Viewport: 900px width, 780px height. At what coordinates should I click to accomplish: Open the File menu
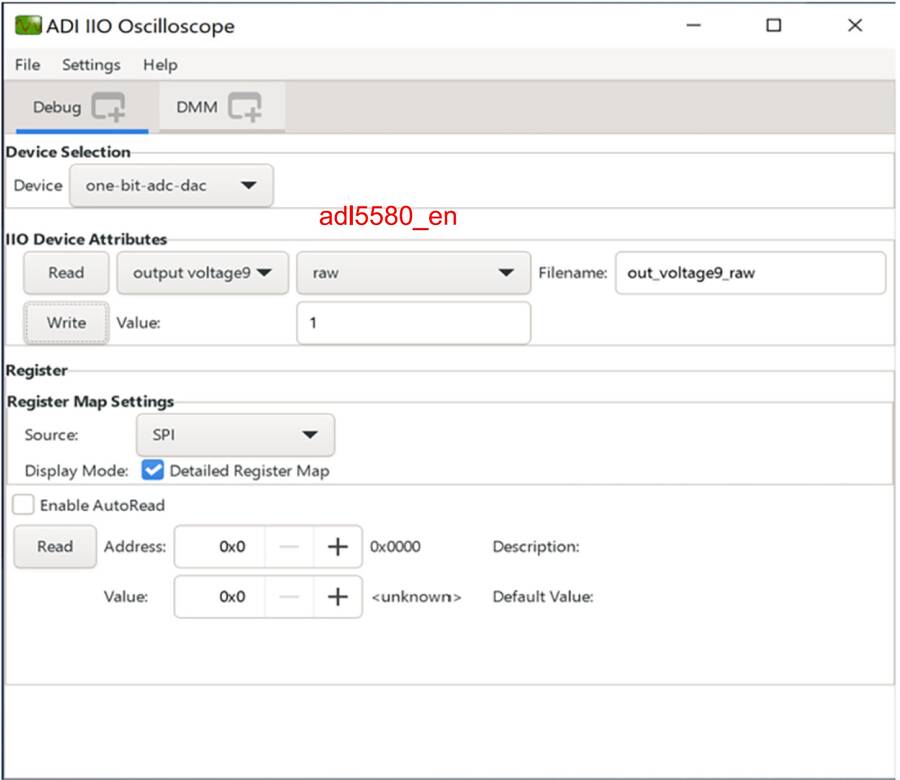coord(28,65)
